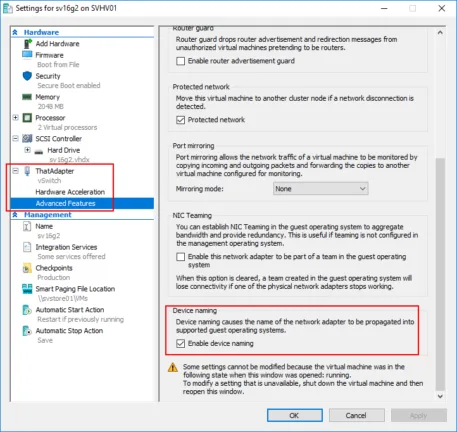
Task: Click OK button
Action: click(x=295, y=415)
